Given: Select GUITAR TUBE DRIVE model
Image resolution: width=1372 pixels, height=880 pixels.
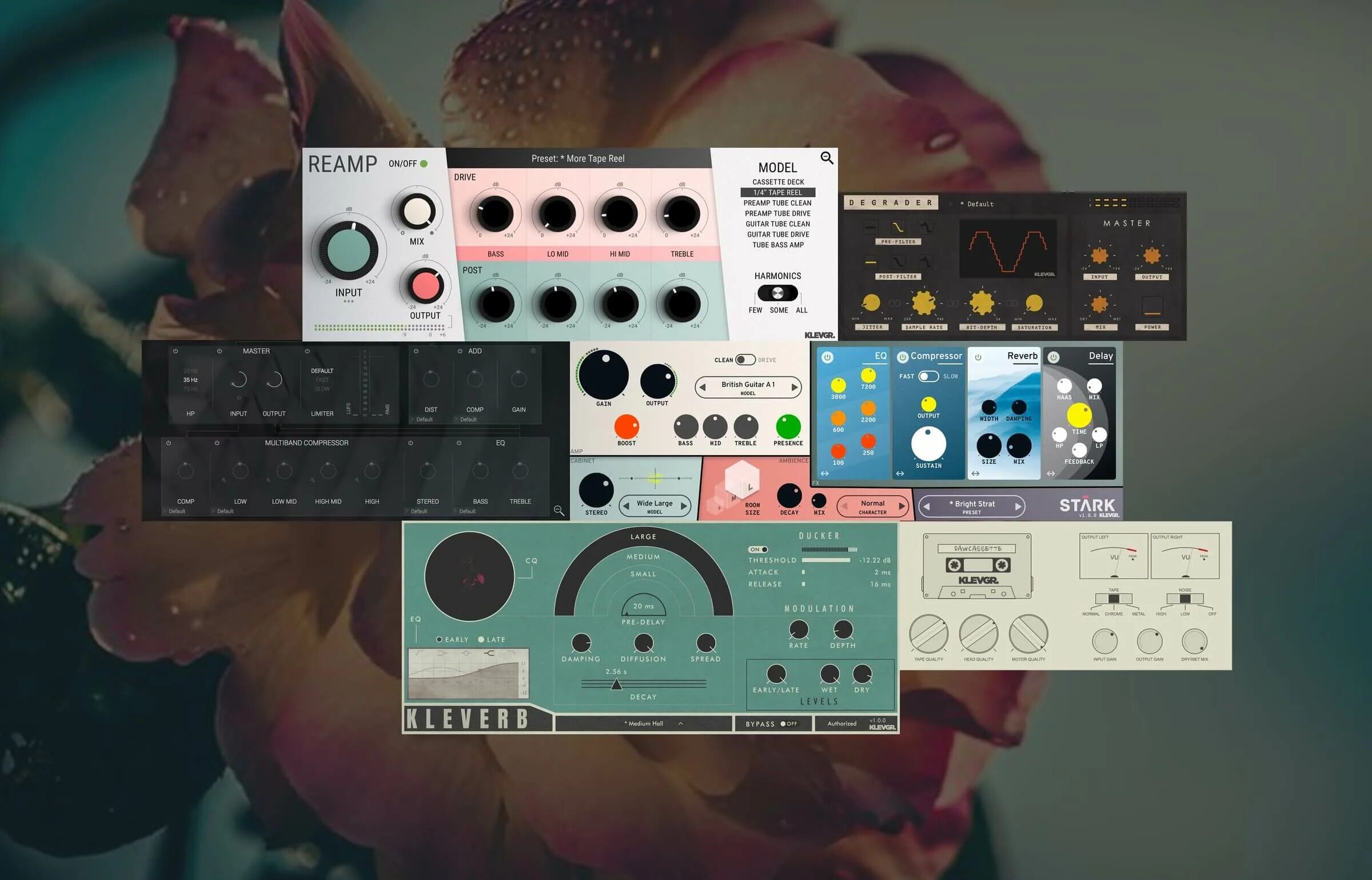Looking at the screenshot, I should click(x=777, y=234).
